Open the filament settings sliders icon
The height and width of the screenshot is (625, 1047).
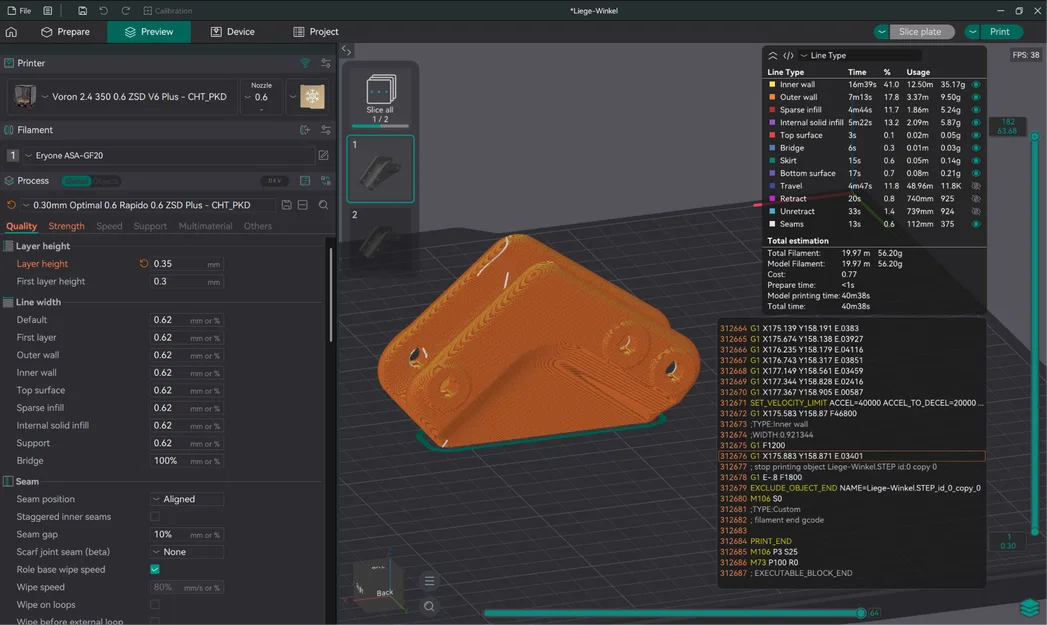326,130
